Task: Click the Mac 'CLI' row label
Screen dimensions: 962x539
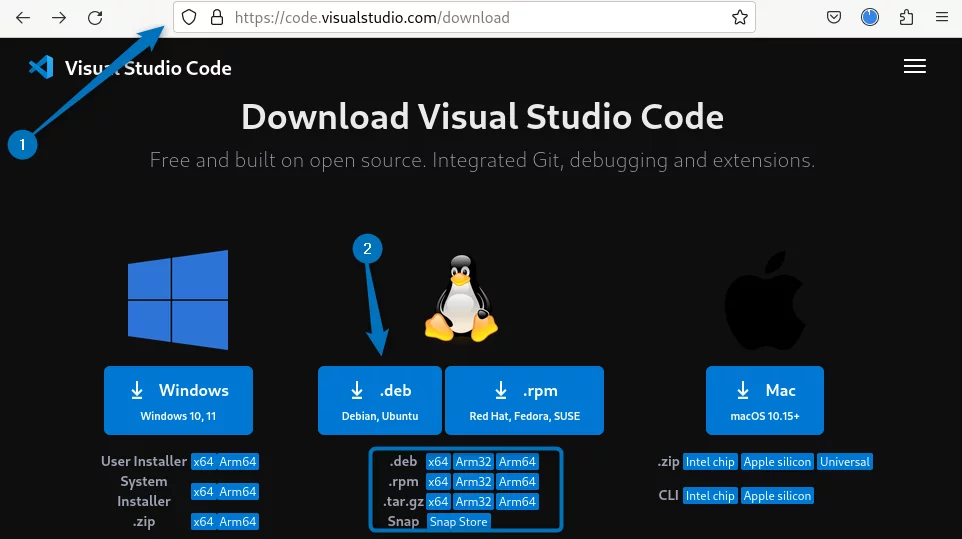Action: tap(668, 495)
